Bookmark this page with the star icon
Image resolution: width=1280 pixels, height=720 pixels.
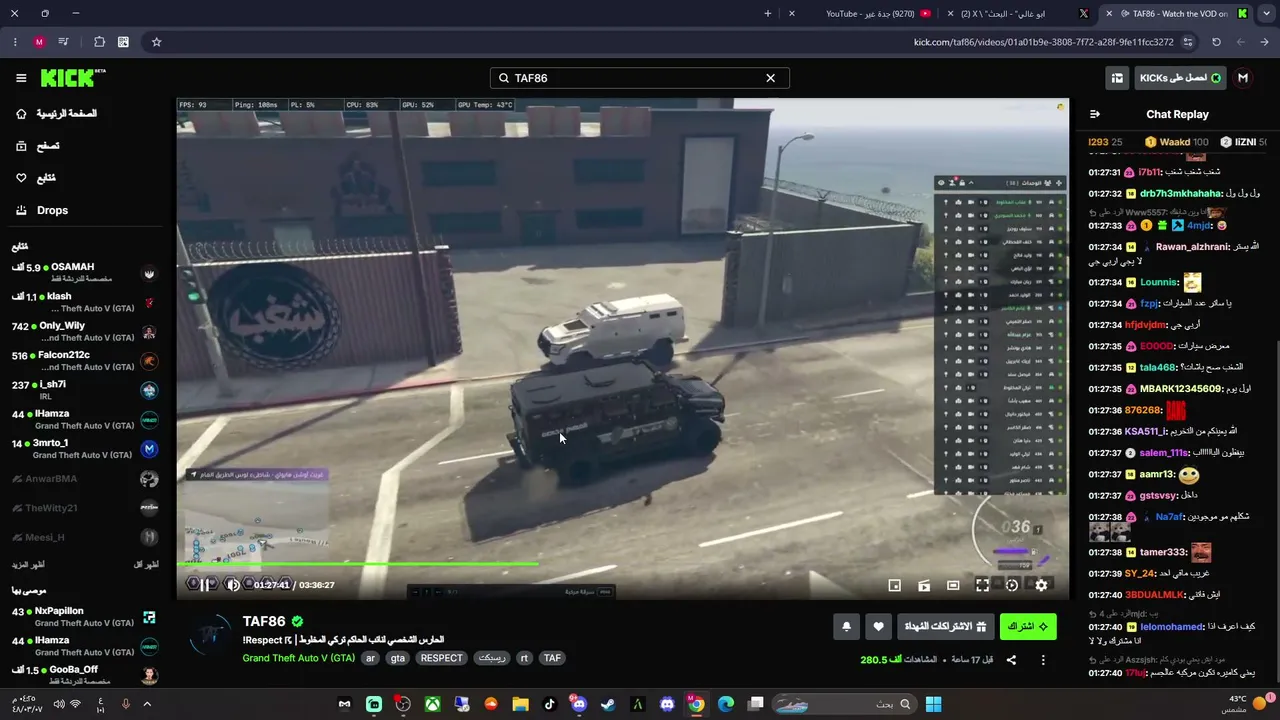pyautogui.click(x=156, y=42)
